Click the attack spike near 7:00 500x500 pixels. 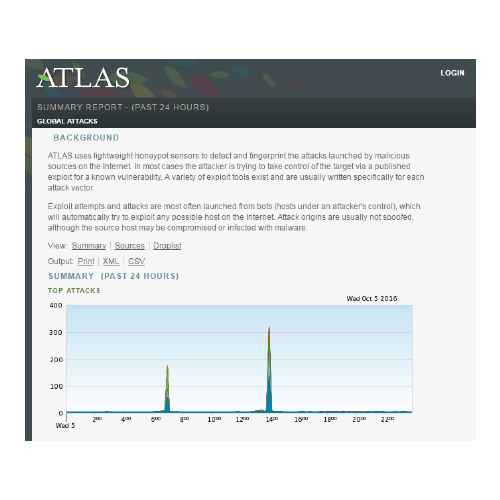click(x=167, y=389)
